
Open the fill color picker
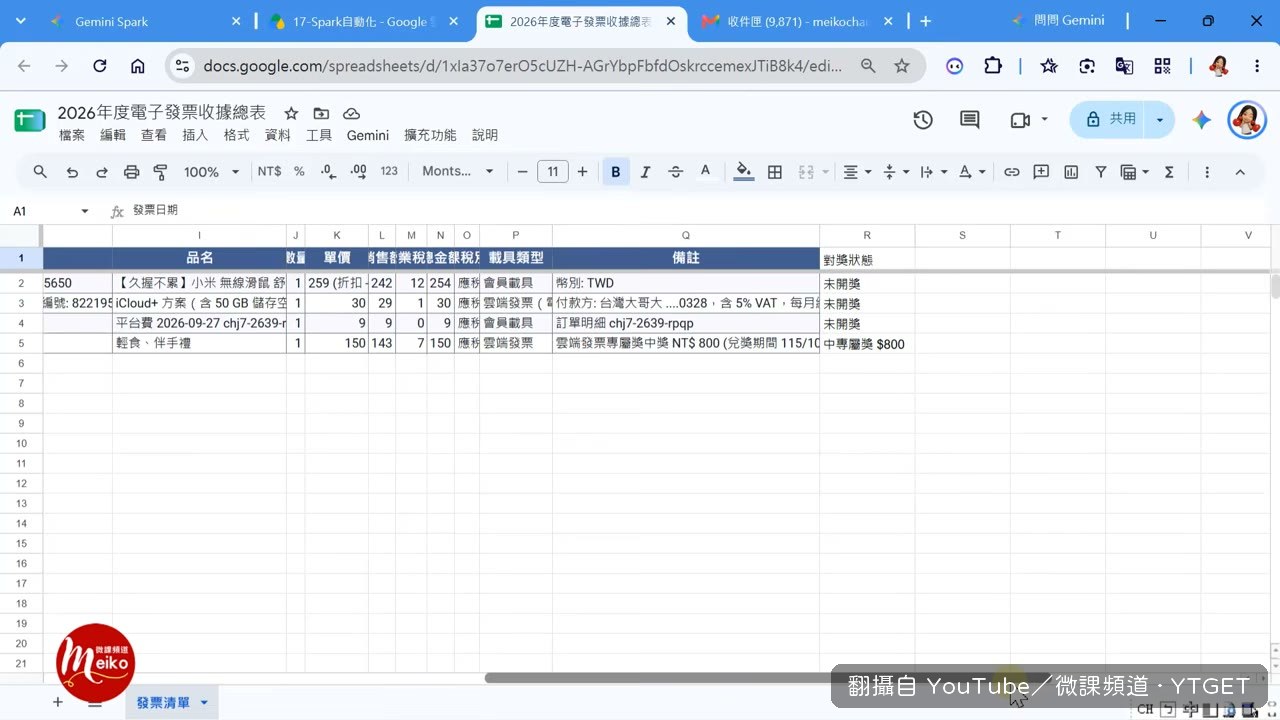point(743,172)
